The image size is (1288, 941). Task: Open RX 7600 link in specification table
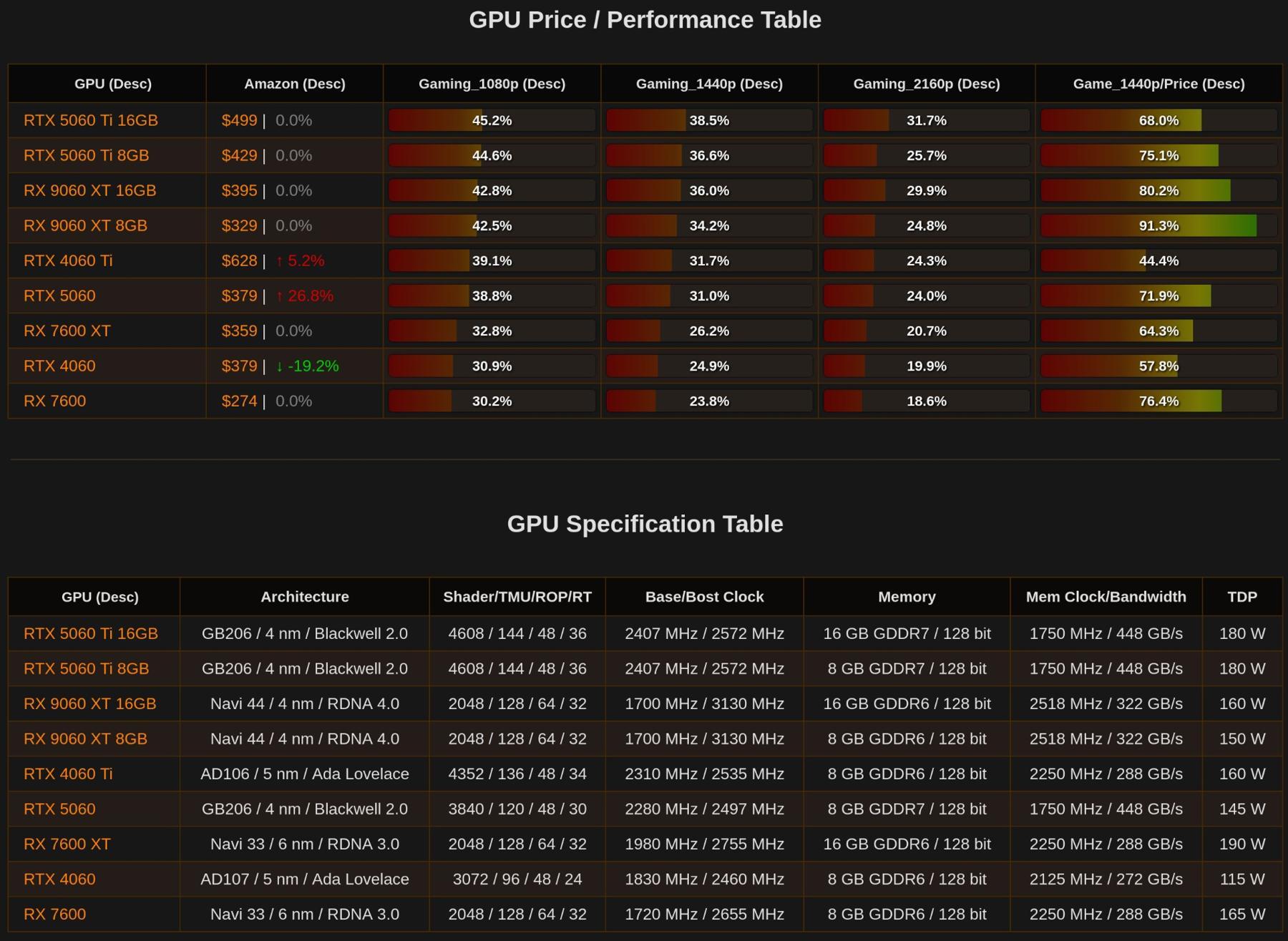click(x=54, y=914)
